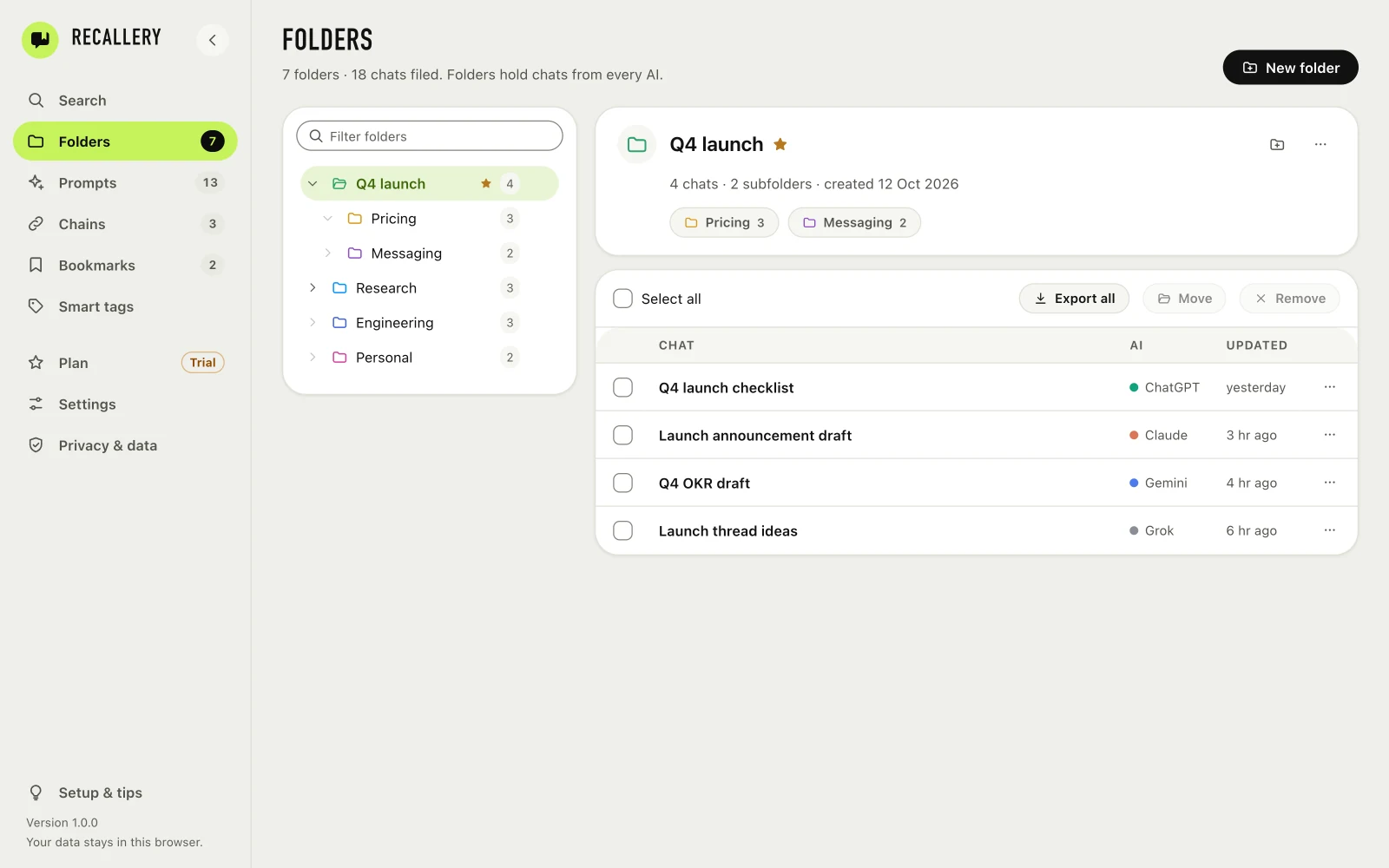The width and height of the screenshot is (1389, 868).
Task: Click the large folder icon beside Q4 launch title
Action: click(637, 144)
